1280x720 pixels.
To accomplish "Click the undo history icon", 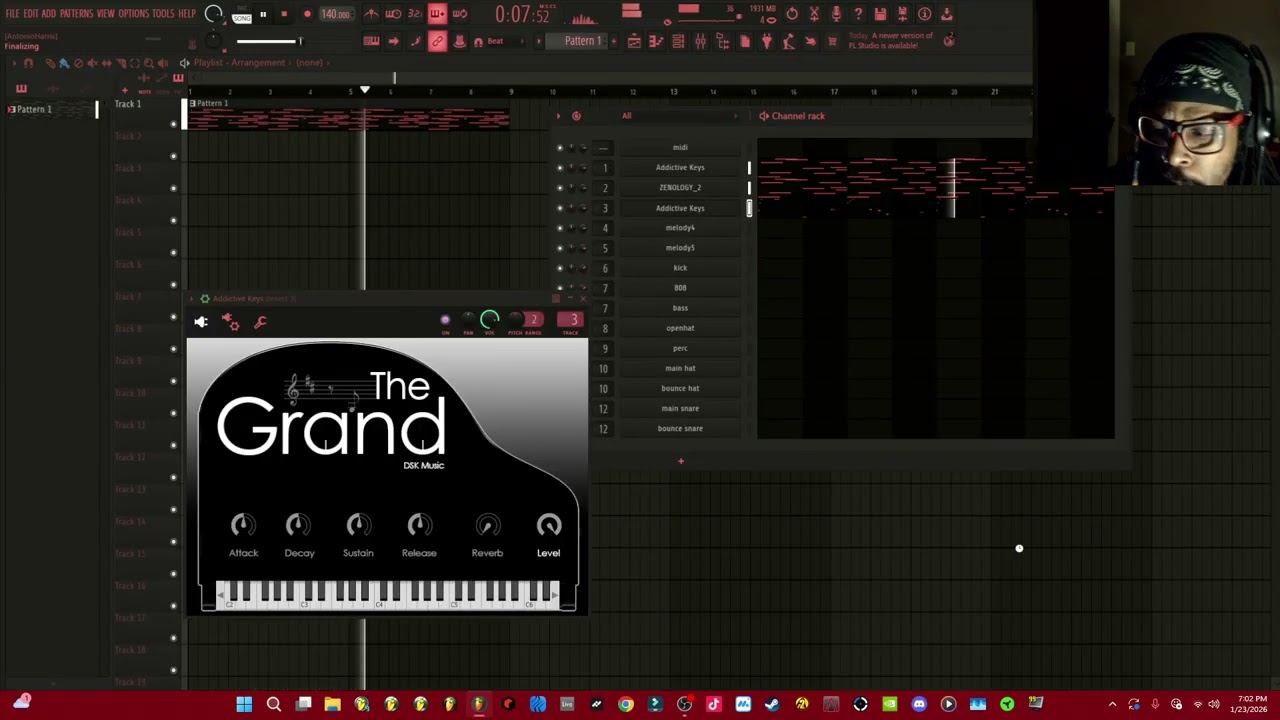I will 792,14.
